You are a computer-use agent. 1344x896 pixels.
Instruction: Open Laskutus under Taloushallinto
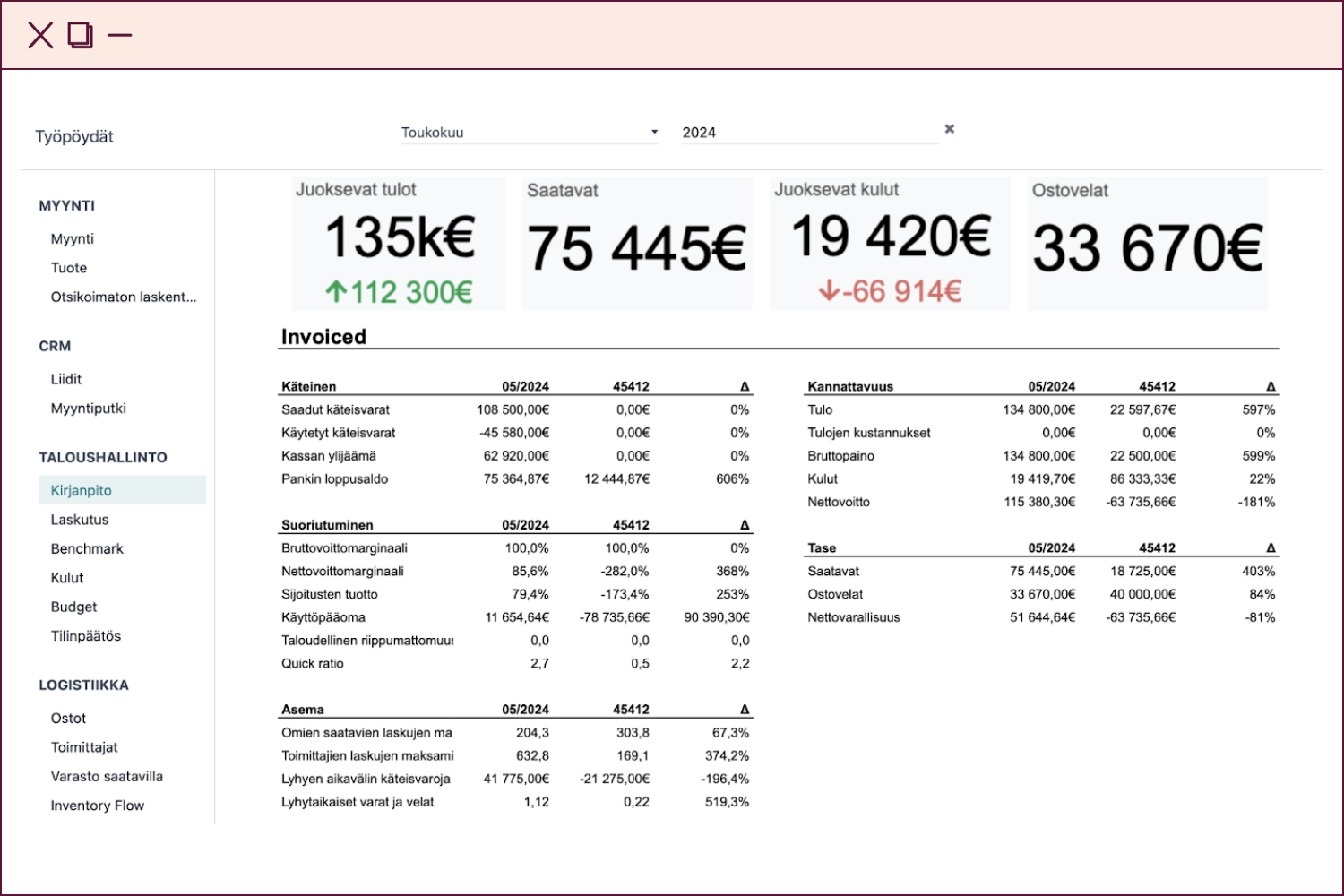(x=80, y=520)
